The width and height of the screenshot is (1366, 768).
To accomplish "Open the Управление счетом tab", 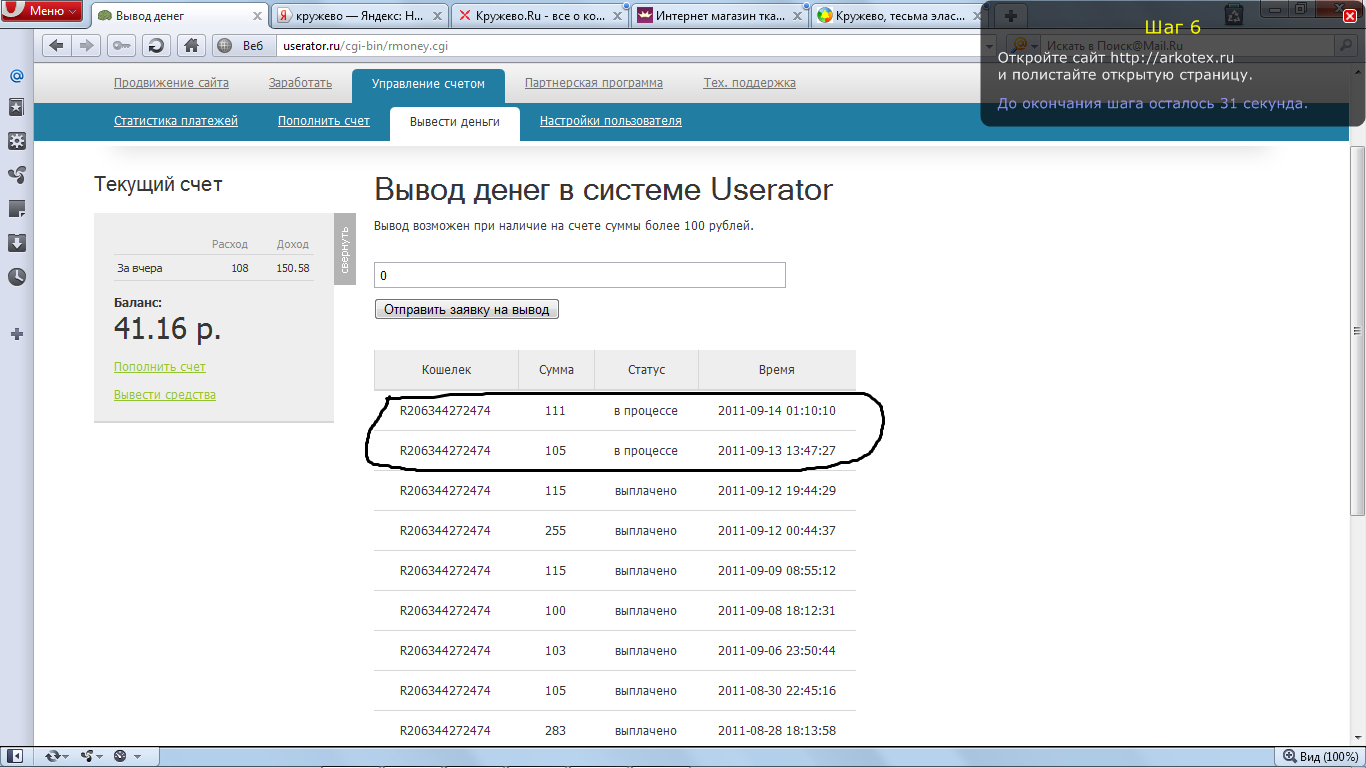I will pos(428,84).
